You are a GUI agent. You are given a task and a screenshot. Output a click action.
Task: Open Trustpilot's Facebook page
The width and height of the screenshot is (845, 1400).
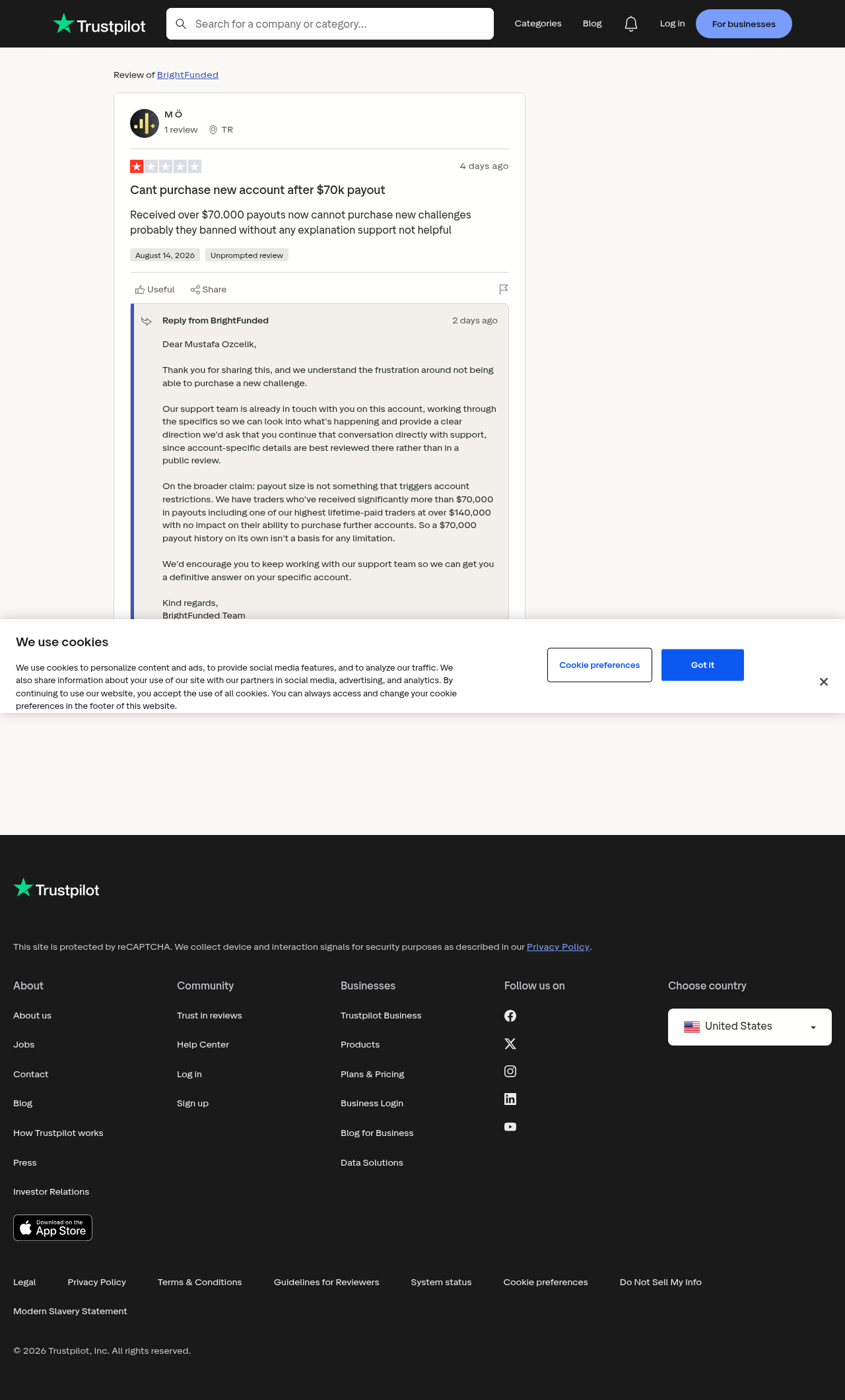[510, 1016]
